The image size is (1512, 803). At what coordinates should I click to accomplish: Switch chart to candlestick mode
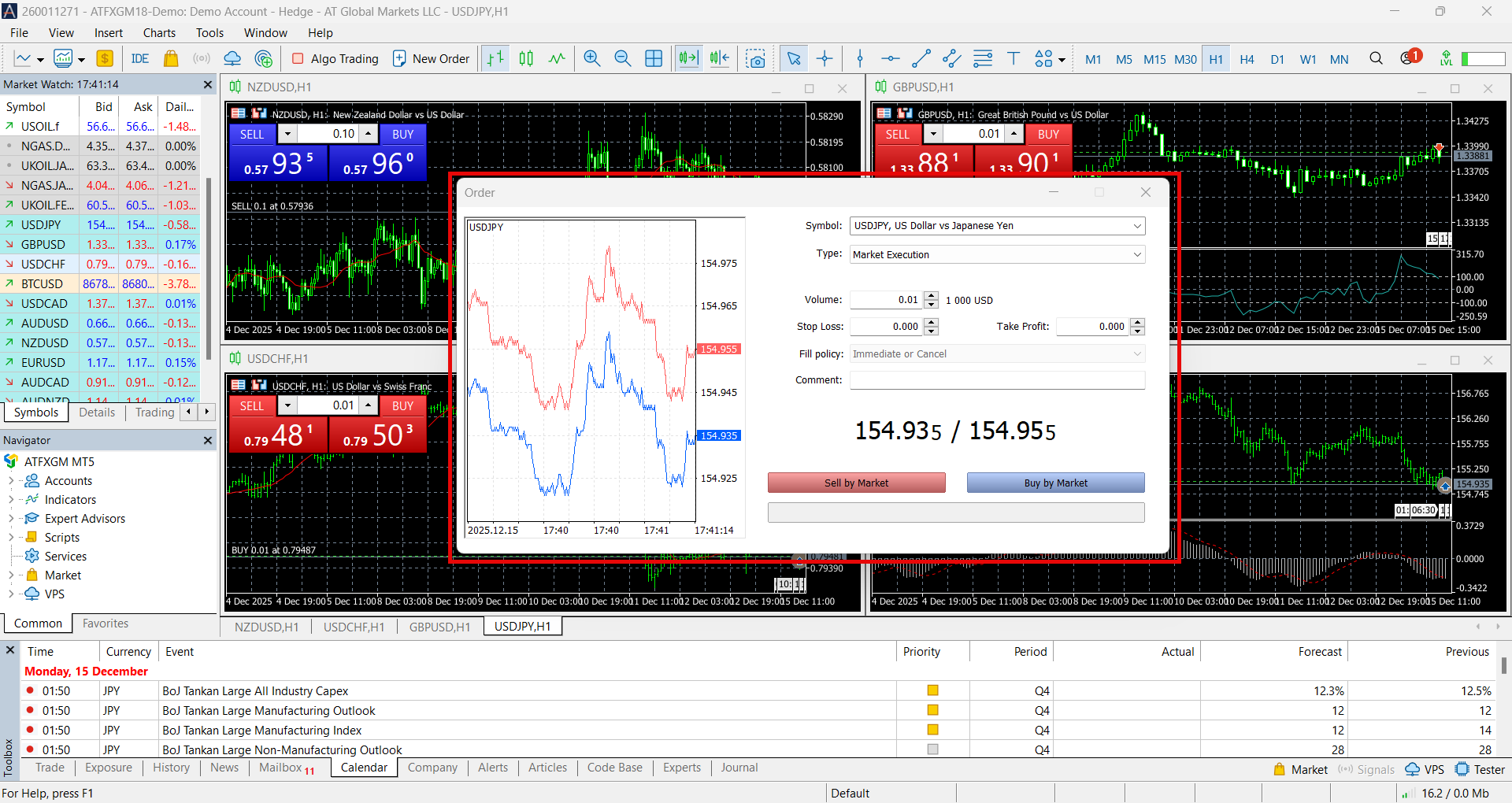coord(526,58)
